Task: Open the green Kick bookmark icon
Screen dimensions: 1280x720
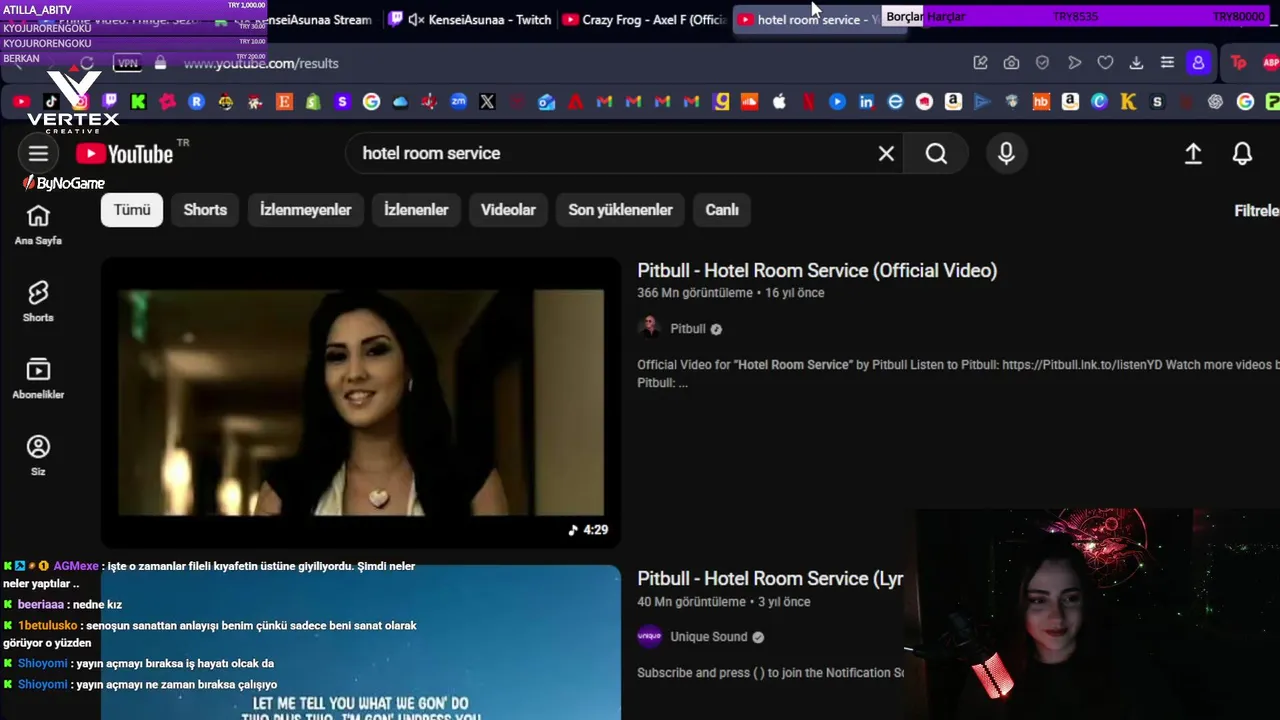Action: tap(138, 101)
